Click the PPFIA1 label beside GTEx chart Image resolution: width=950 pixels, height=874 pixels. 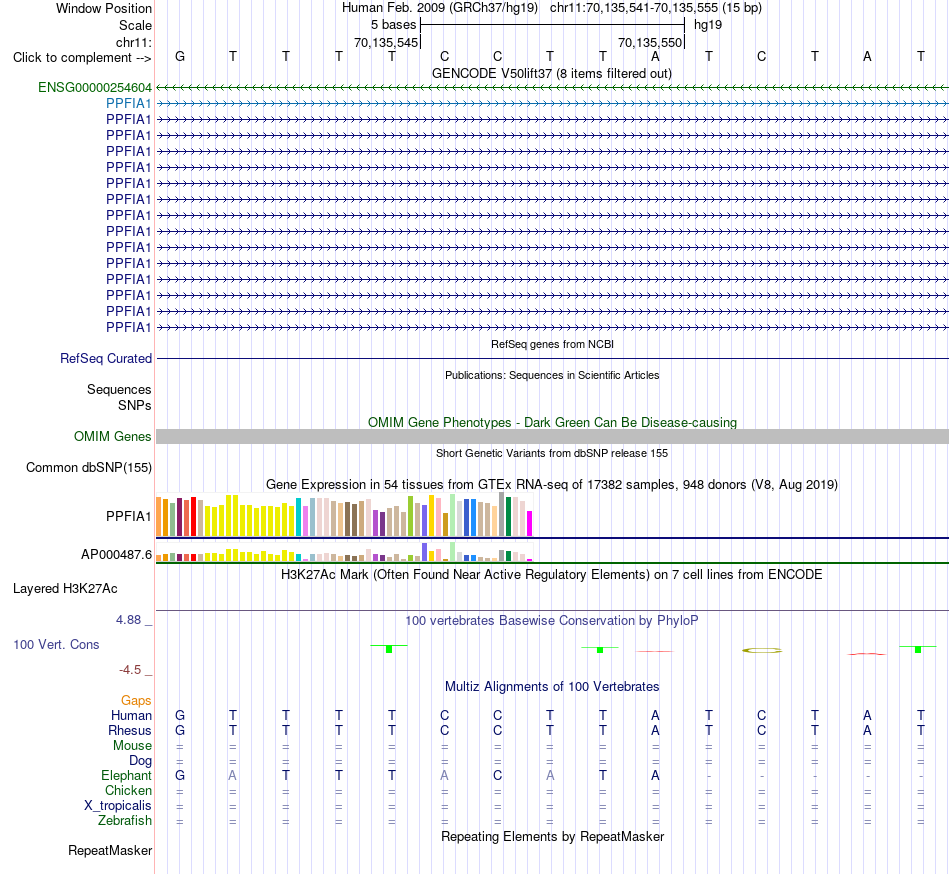pyautogui.click(x=128, y=517)
